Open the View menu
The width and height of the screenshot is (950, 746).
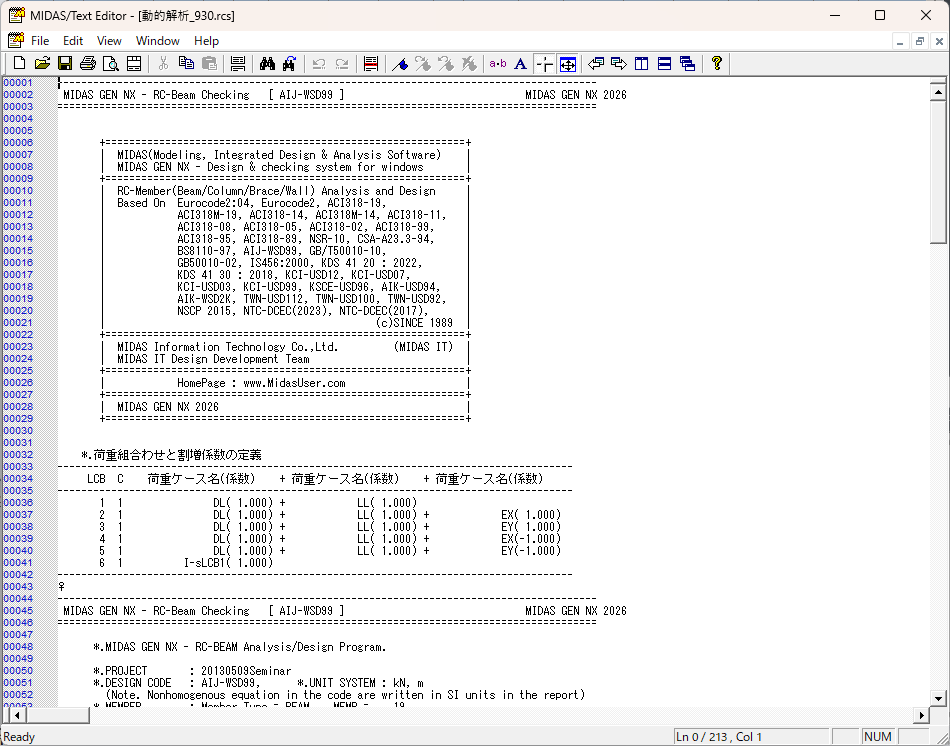click(x=109, y=41)
